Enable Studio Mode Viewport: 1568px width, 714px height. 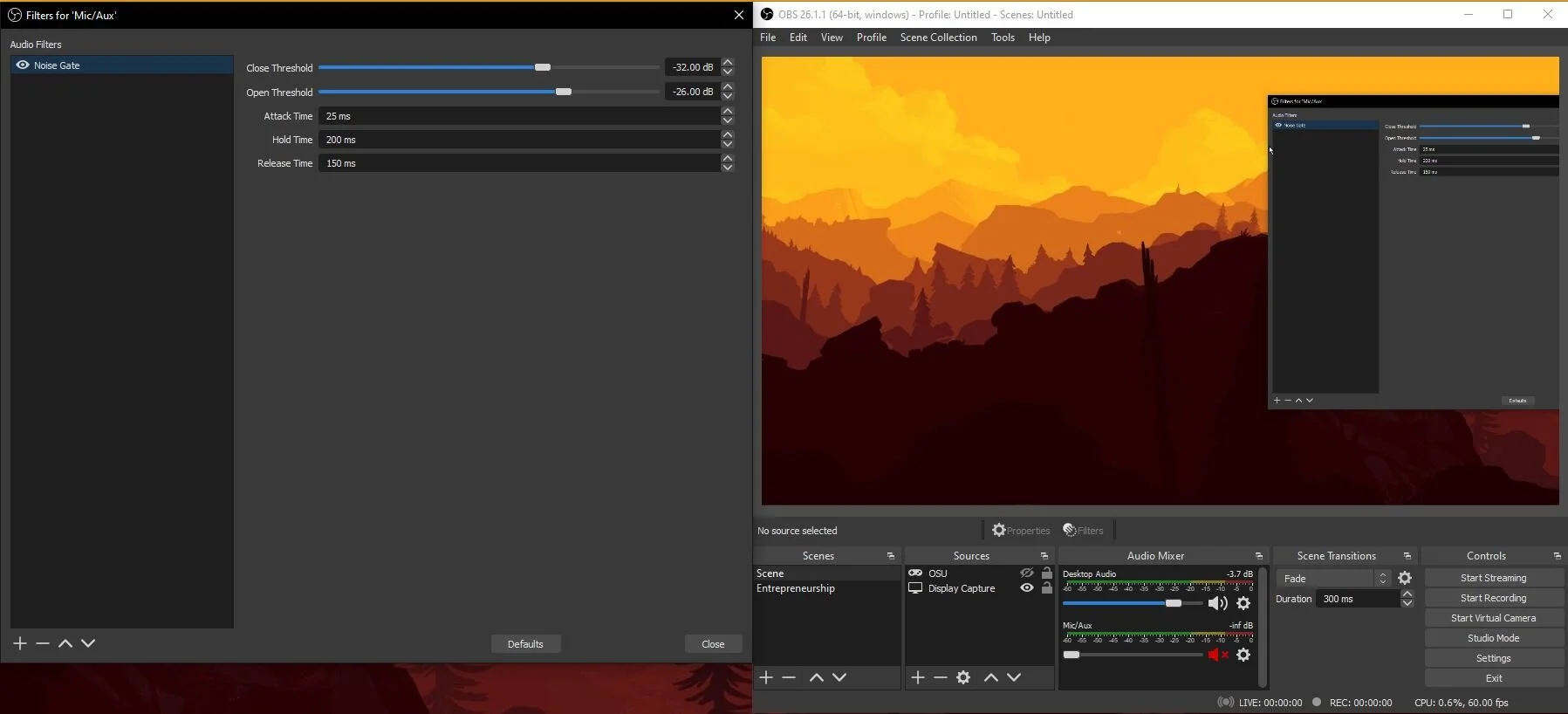(1494, 638)
